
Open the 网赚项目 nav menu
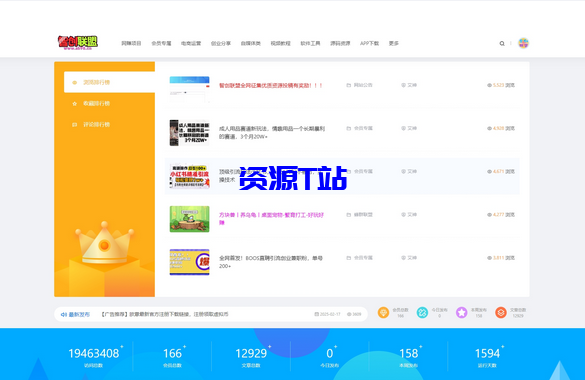point(131,44)
